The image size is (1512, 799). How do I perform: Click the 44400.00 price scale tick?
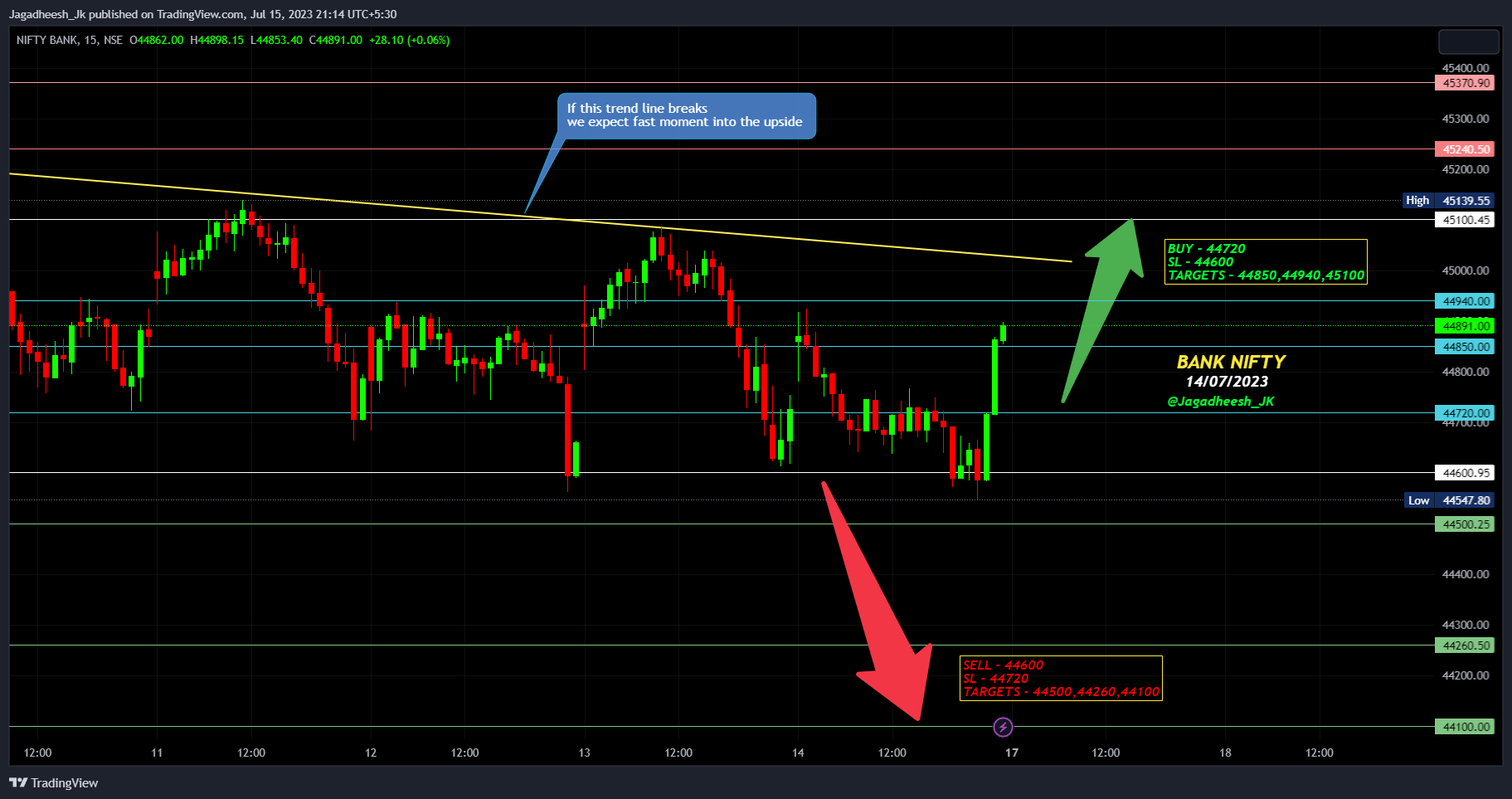click(x=1466, y=574)
